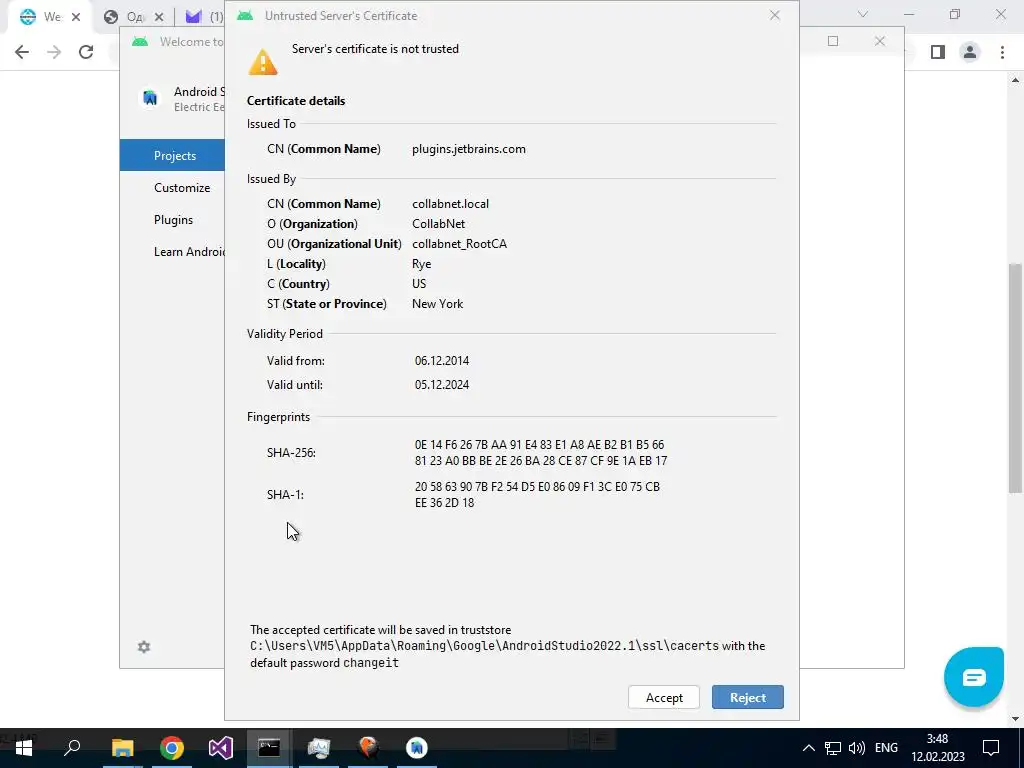Close the first Chrome tab
This screenshot has height=768, width=1024.
(x=76, y=17)
